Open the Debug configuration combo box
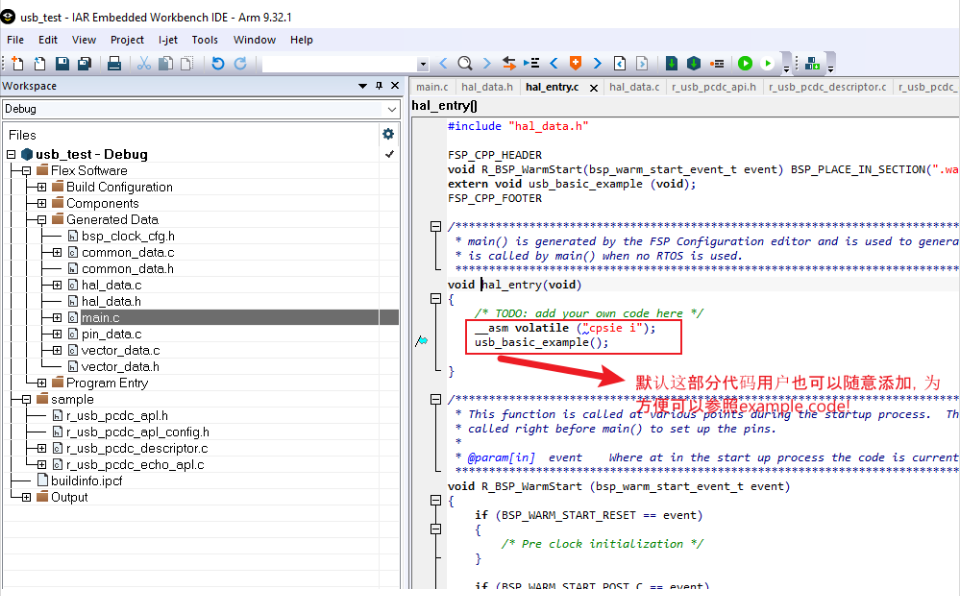This screenshot has height=596, width=960. click(x=201, y=109)
